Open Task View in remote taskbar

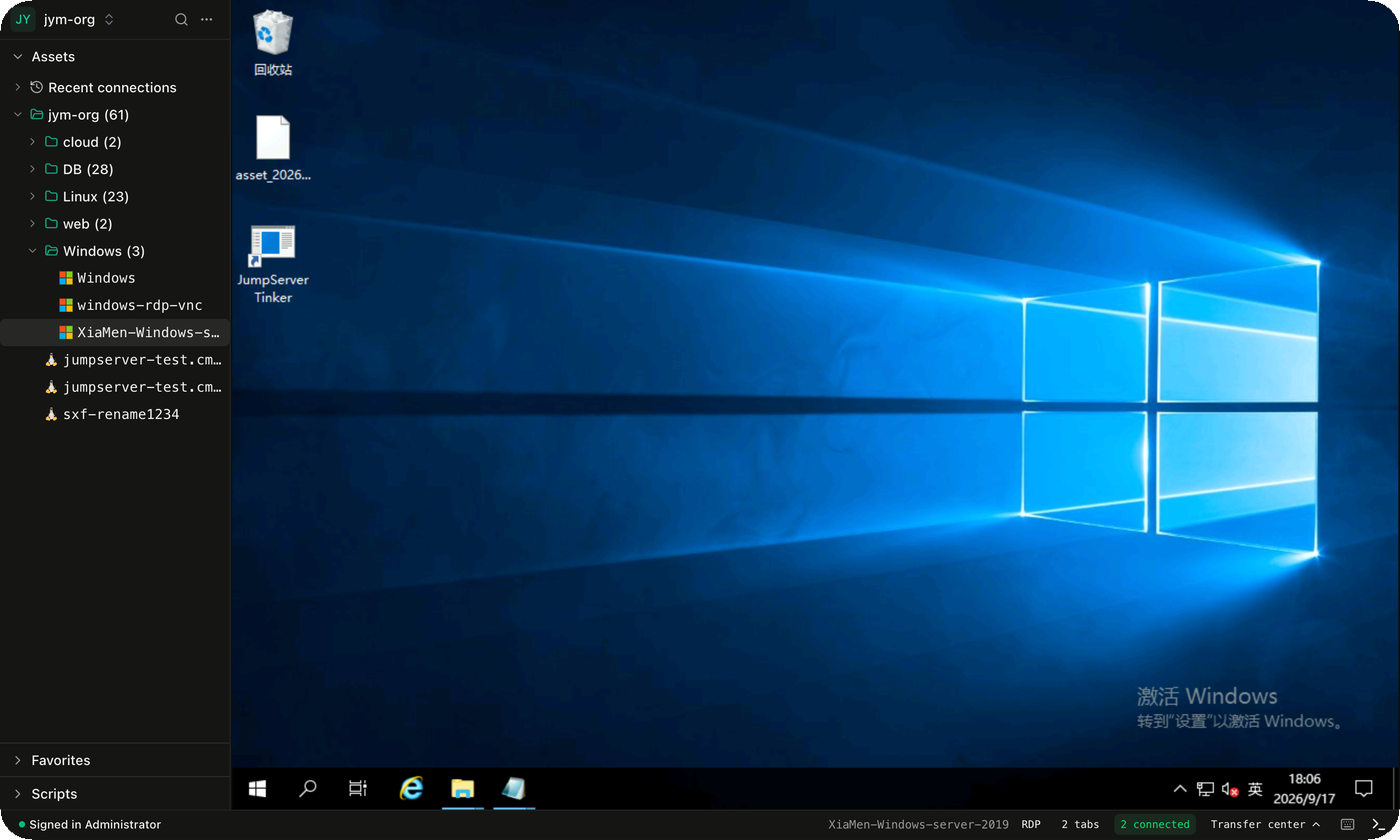[358, 789]
